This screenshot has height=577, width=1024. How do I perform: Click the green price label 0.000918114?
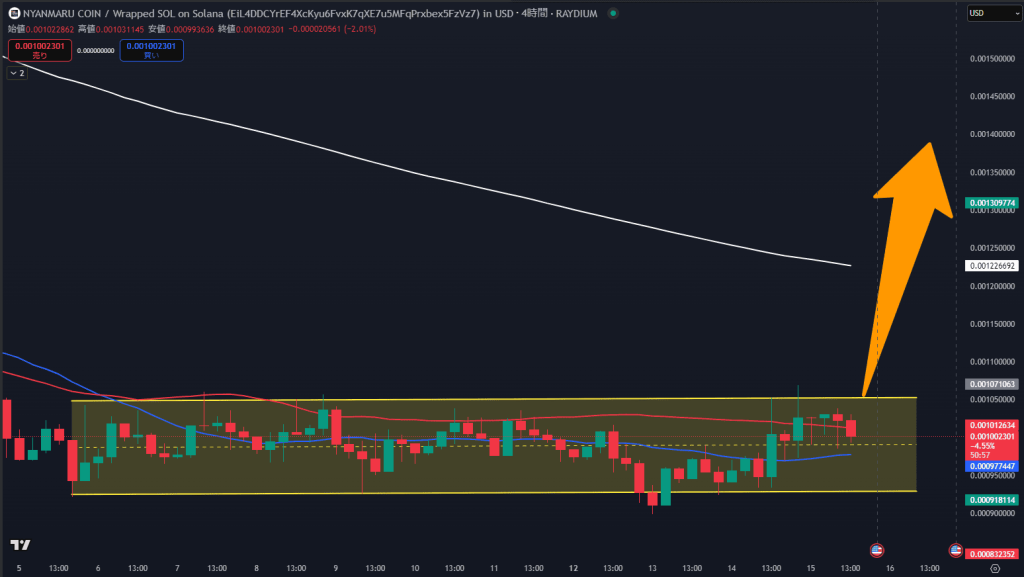click(992, 500)
